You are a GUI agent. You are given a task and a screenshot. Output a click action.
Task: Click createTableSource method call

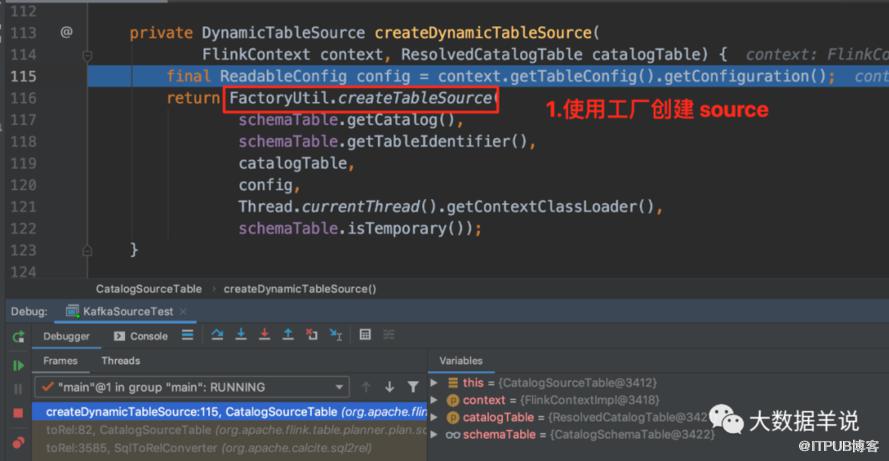point(415,98)
